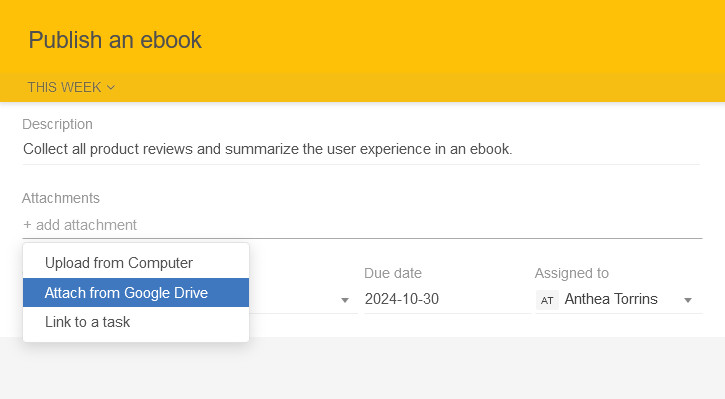Open dropdown arrow left of Due date
The height and width of the screenshot is (399, 725).
click(x=344, y=301)
